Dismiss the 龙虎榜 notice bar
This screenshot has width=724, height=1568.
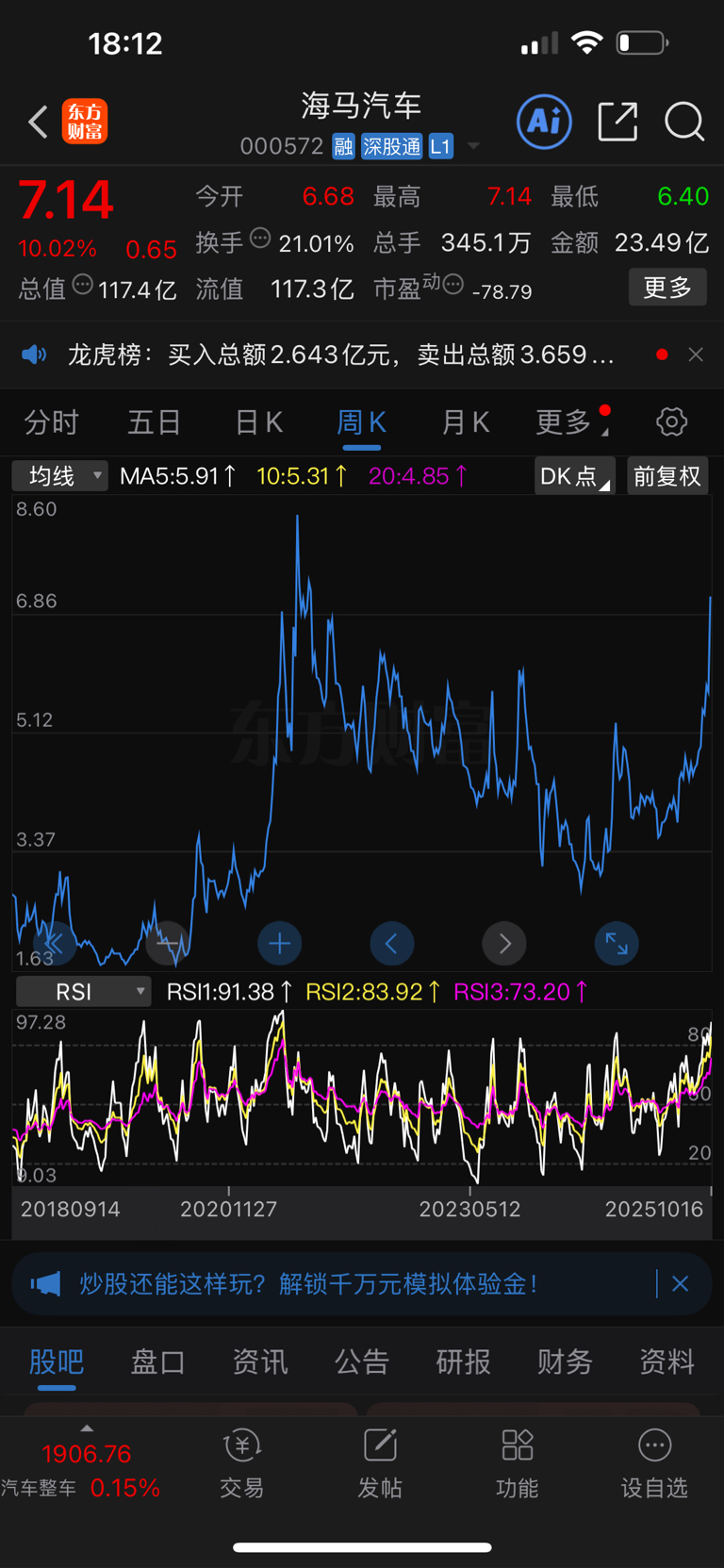pyautogui.click(x=696, y=355)
